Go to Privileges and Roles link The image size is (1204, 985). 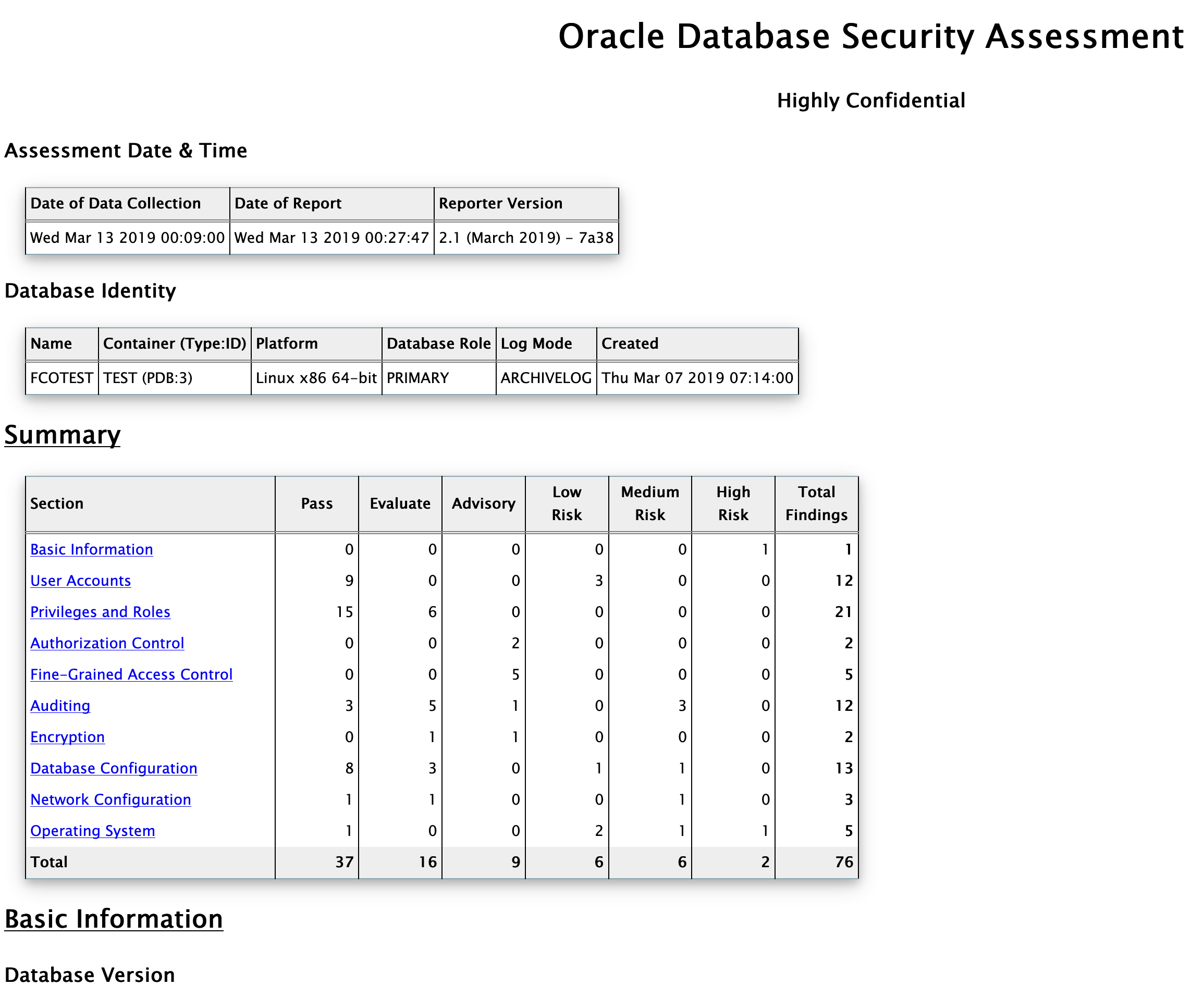coord(100,612)
